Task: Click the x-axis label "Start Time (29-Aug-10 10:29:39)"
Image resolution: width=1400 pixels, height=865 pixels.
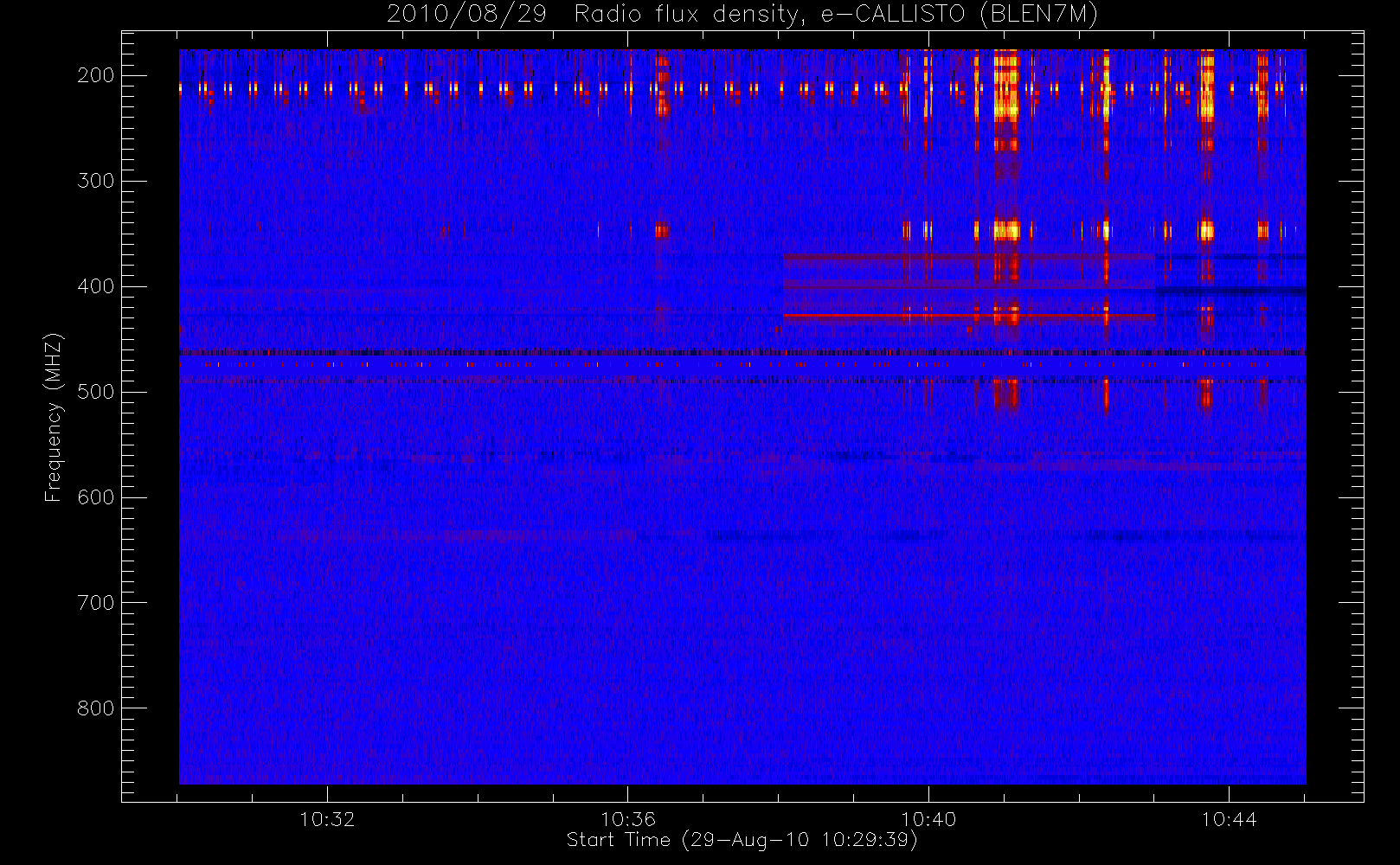Action: click(x=742, y=840)
